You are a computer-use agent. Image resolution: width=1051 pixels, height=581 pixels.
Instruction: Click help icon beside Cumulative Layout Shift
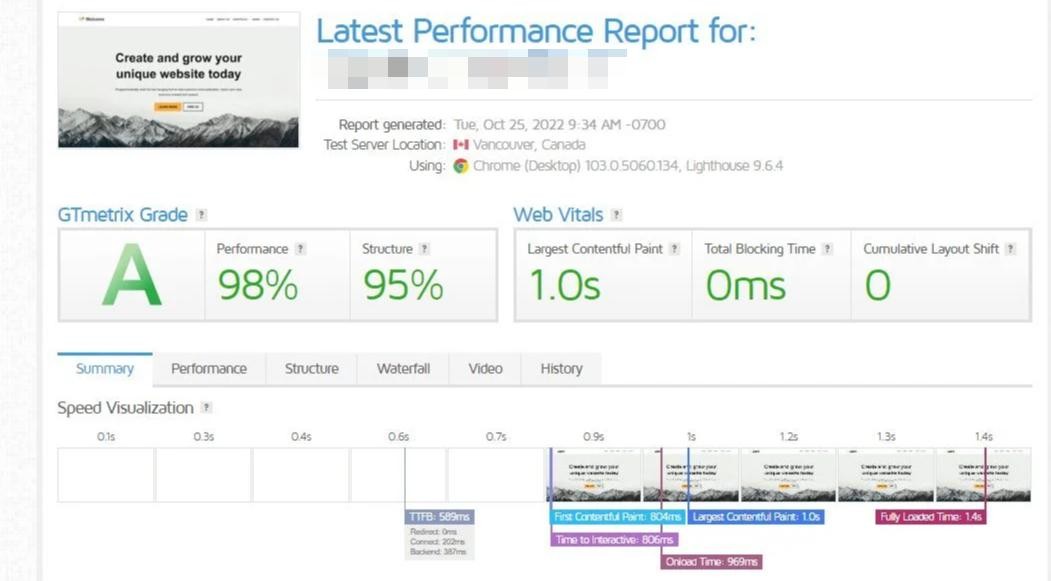point(1011,249)
